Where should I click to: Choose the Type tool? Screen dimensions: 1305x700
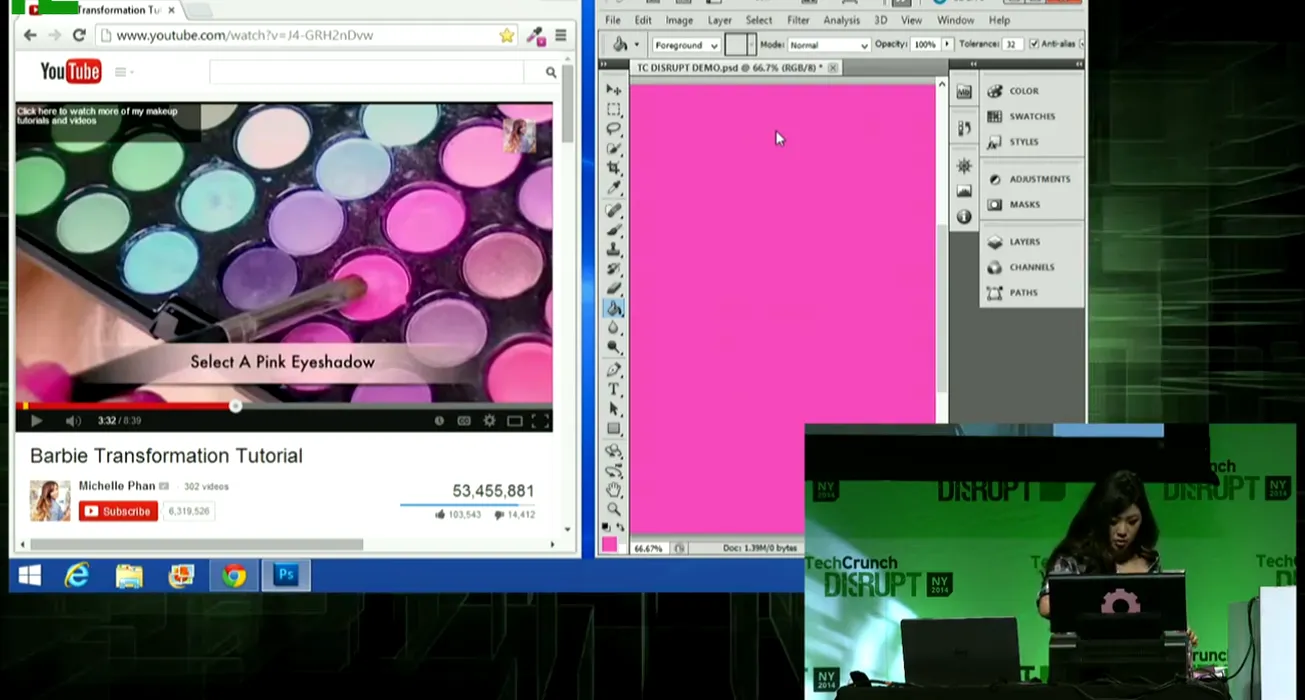click(614, 389)
